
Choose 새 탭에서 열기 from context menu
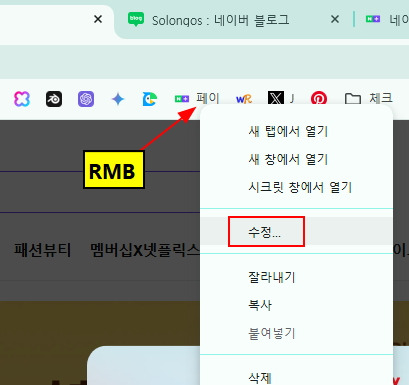click(x=296, y=131)
